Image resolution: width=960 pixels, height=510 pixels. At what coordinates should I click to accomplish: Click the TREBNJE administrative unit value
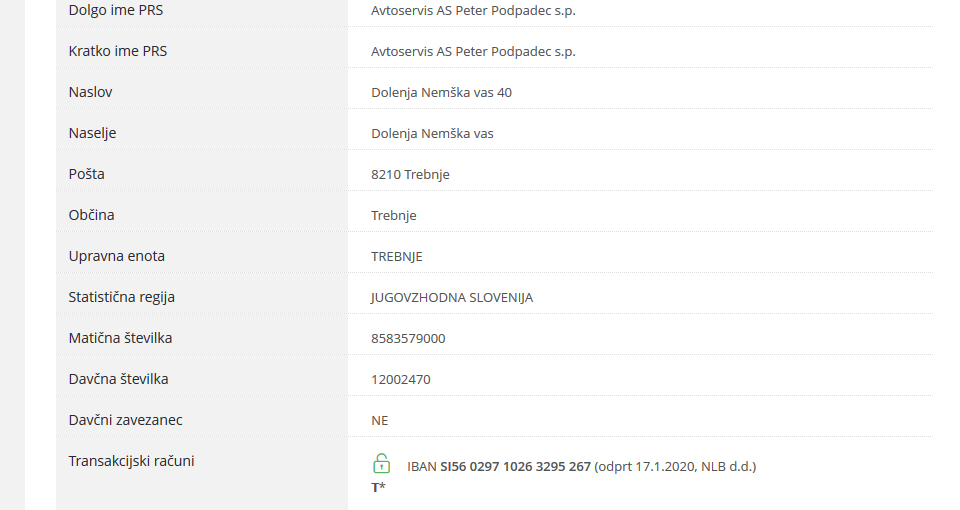click(x=397, y=256)
